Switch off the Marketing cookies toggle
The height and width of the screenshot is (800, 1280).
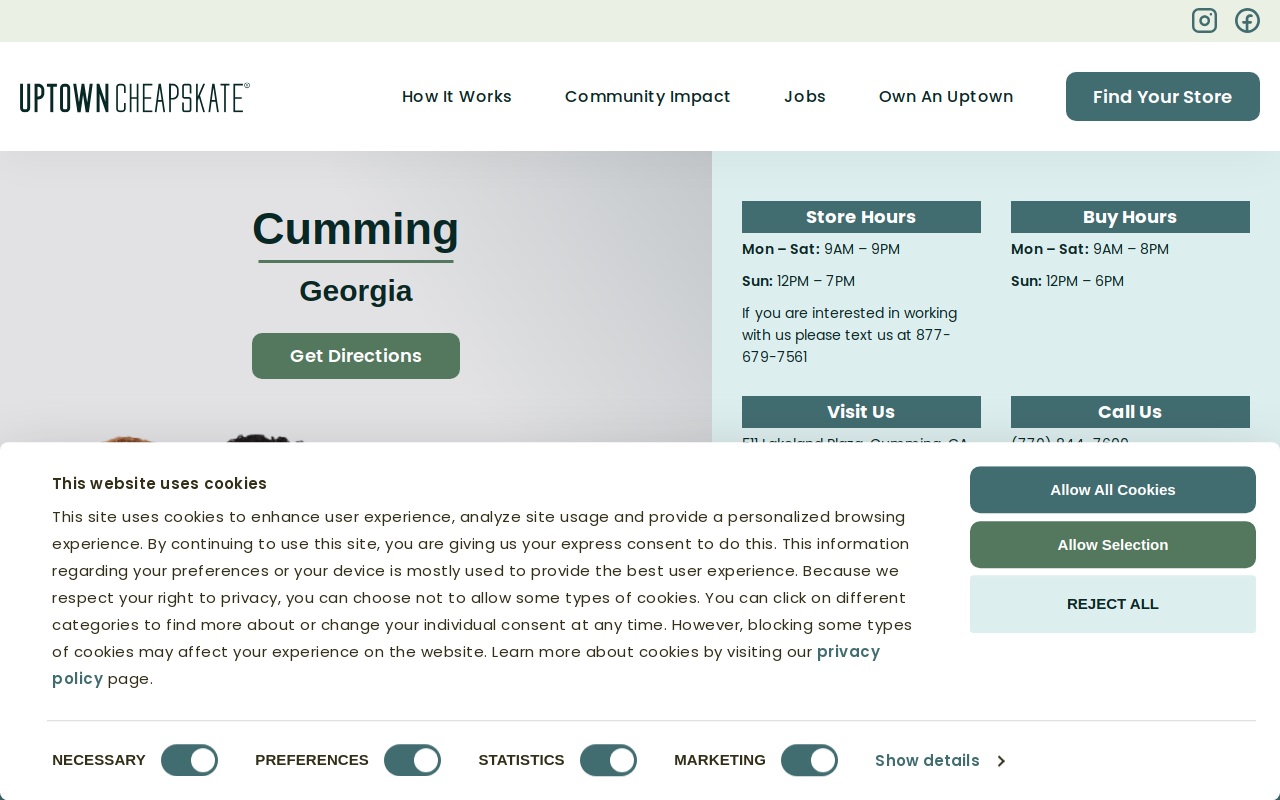tap(809, 760)
